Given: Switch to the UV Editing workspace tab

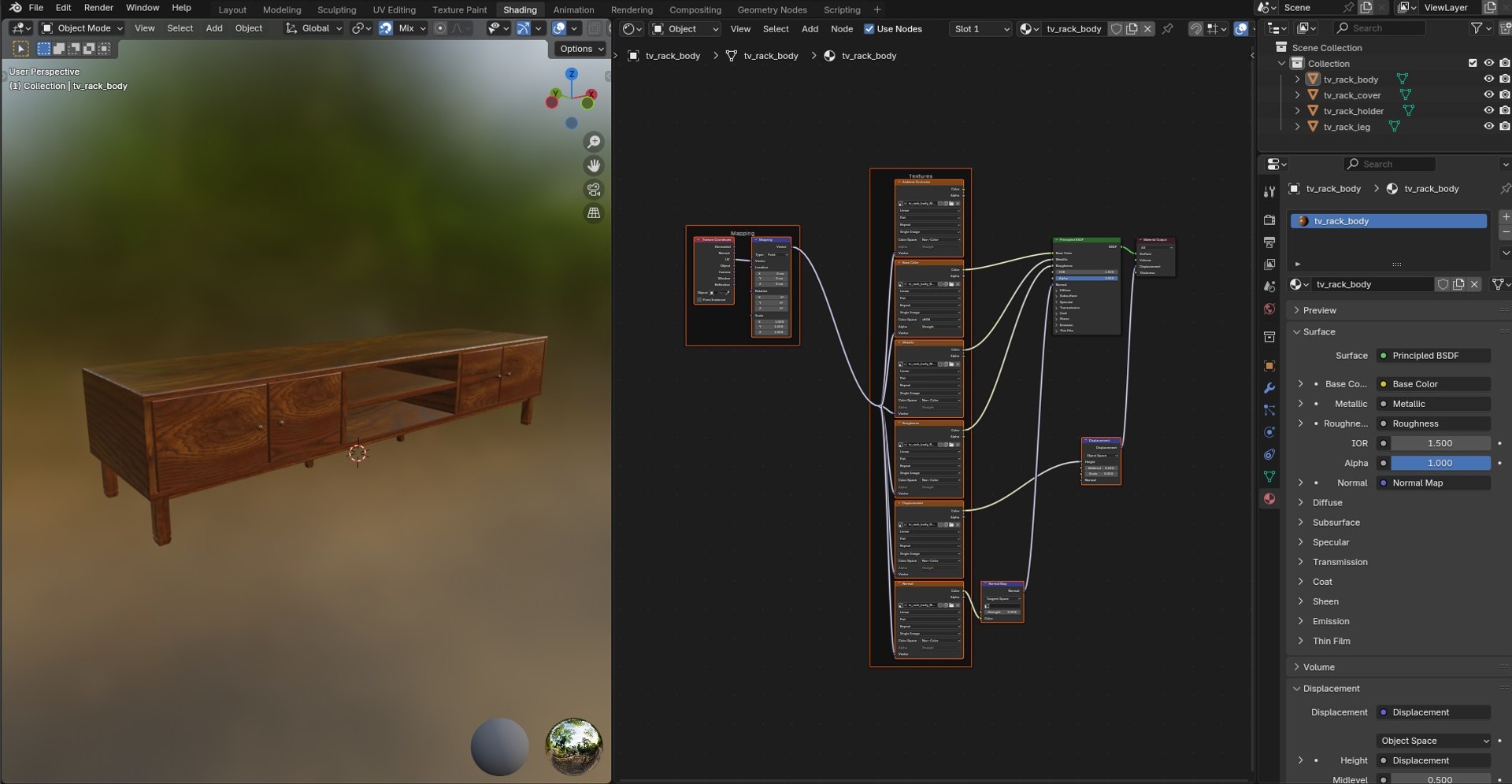Looking at the screenshot, I should click(394, 9).
